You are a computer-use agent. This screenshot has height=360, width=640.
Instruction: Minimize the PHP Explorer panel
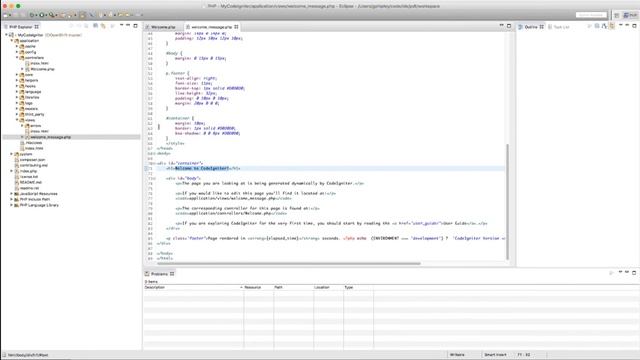(128, 26)
